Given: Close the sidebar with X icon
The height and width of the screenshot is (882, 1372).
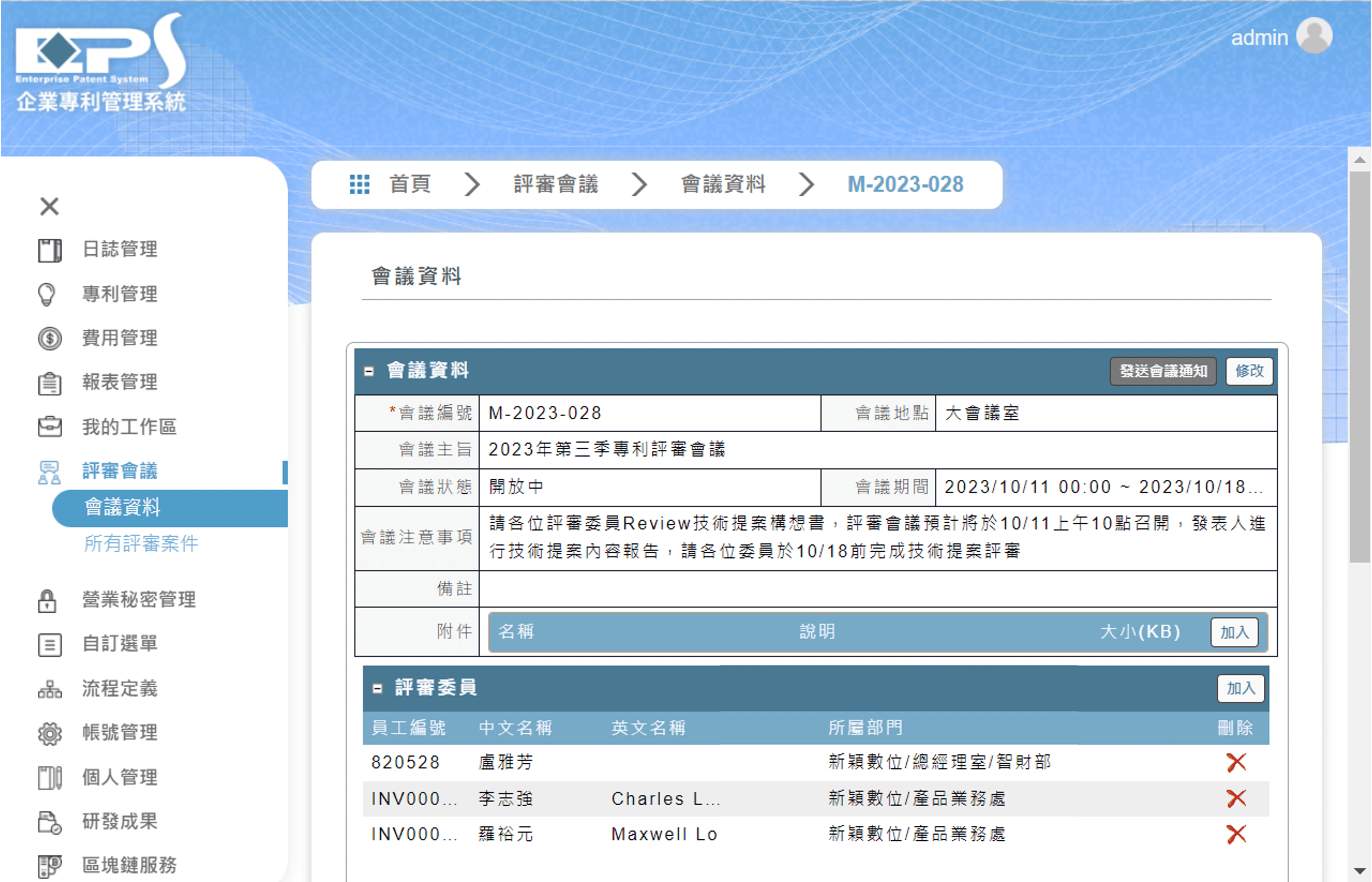Looking at the screenshot, I should point(49,206).
